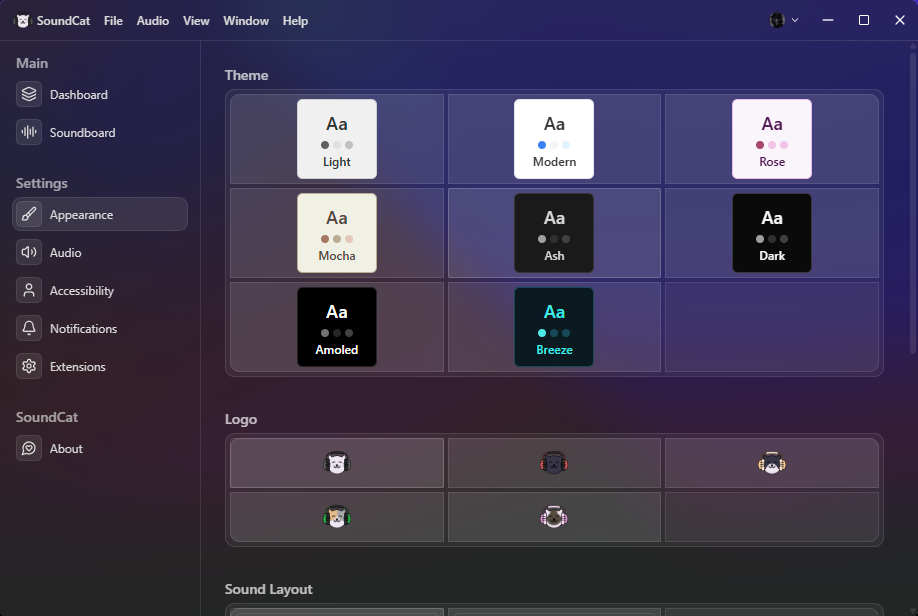Image resolution: width=918 pixels, height=616 pixels.
Task: Open the Audio menu in the menu bar
Action: click(x=153, y=21)
